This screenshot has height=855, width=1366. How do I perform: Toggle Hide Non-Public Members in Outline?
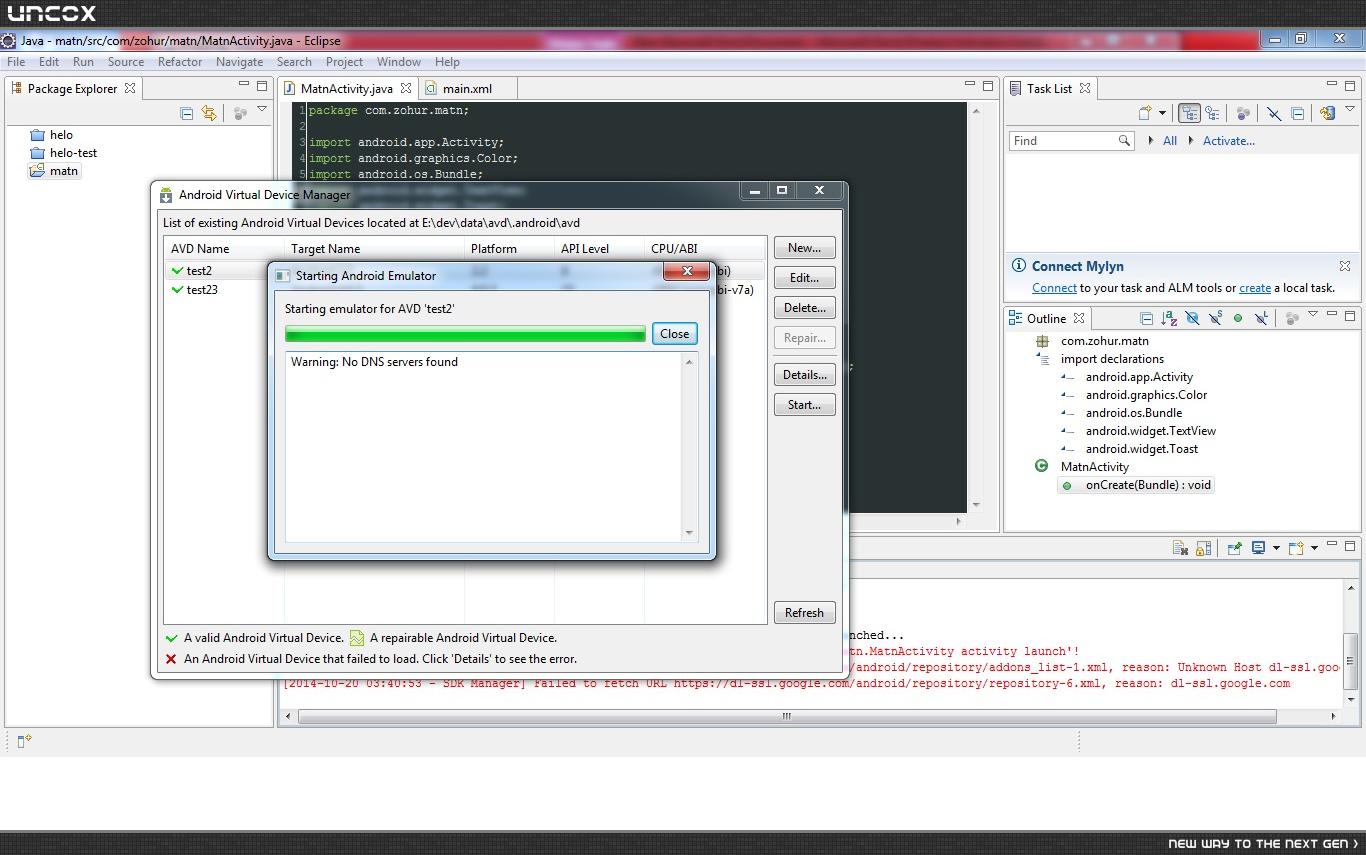click(x=1238, y=318)
